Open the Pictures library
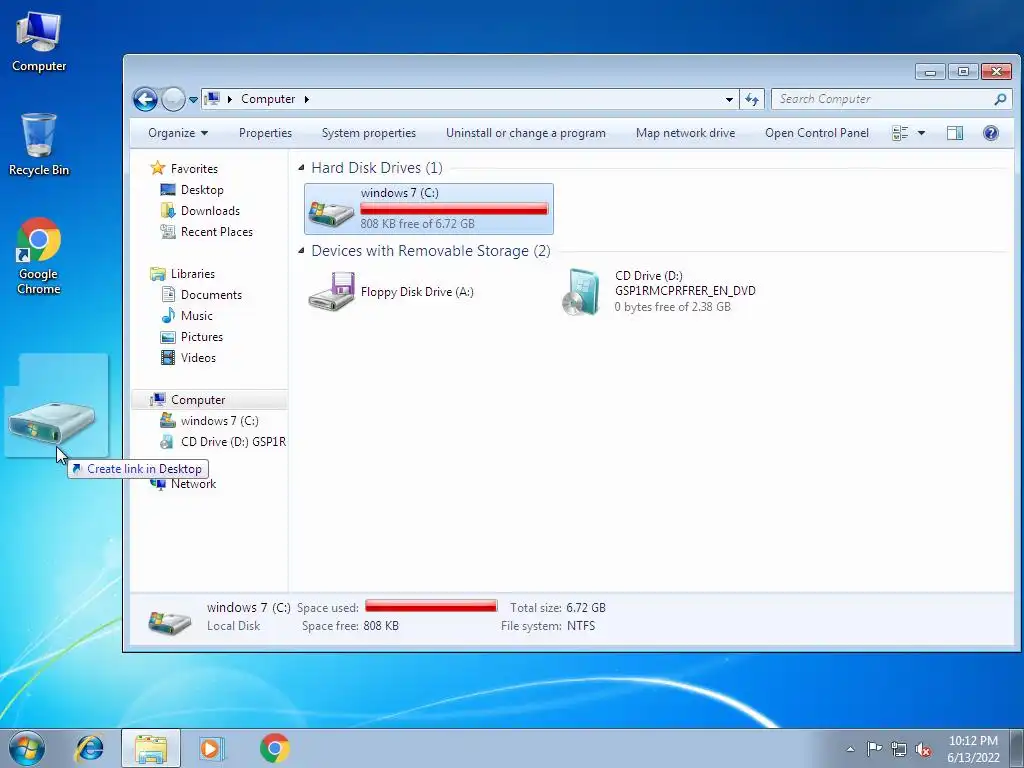 coord(192,337)
